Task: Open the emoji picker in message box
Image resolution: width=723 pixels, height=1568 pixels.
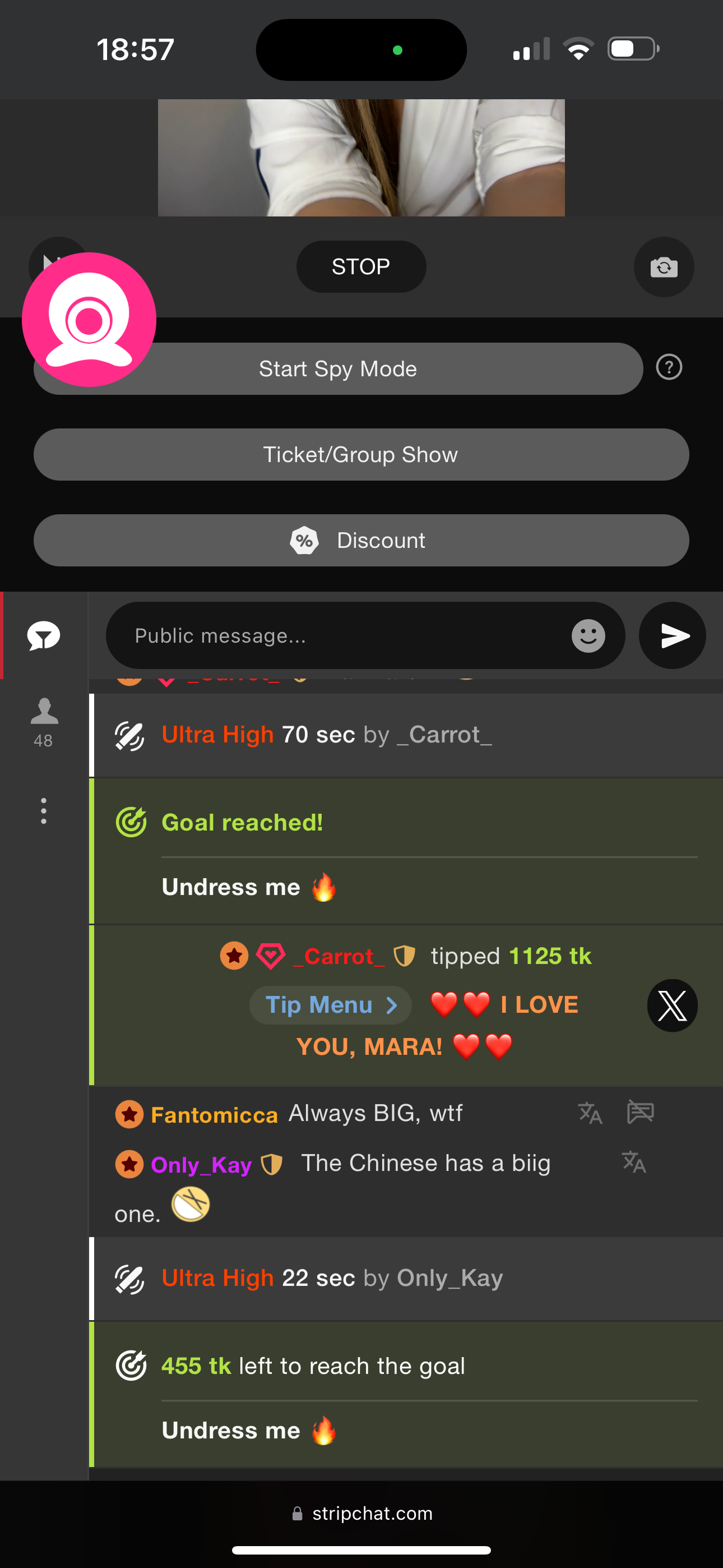Action: coord(588,636)
